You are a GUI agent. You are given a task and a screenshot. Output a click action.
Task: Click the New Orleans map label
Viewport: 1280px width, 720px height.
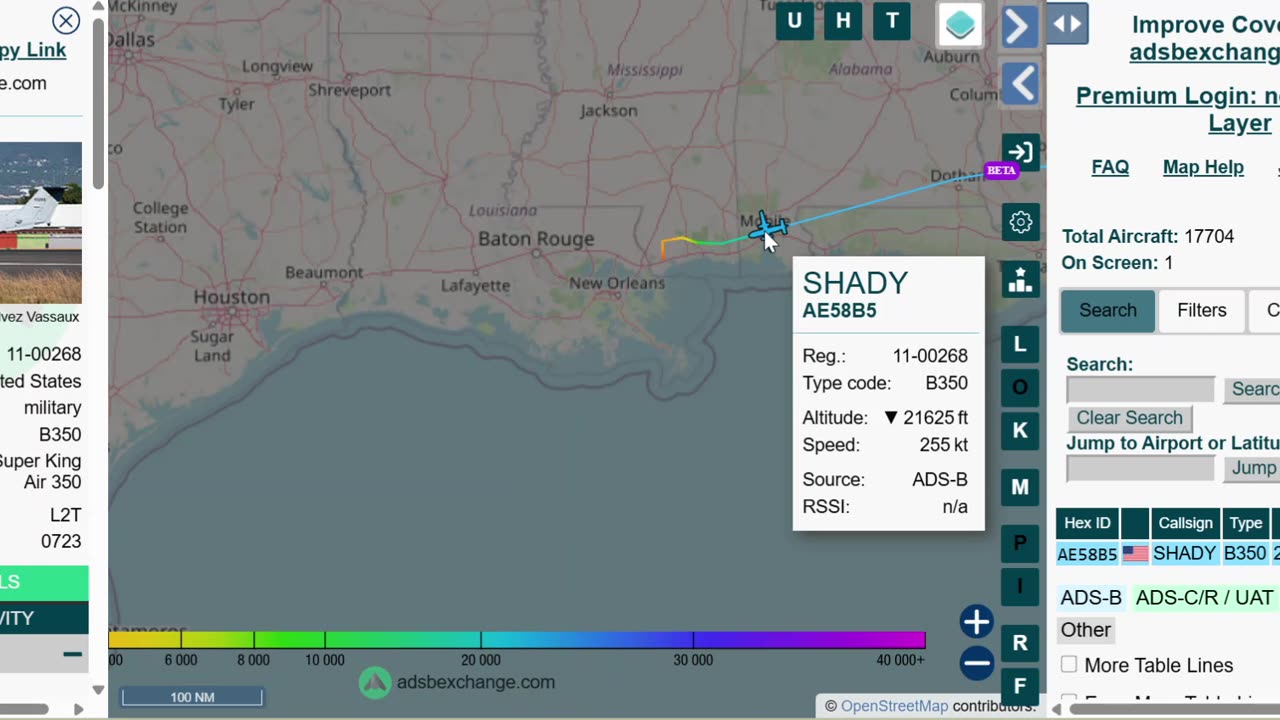616,283
